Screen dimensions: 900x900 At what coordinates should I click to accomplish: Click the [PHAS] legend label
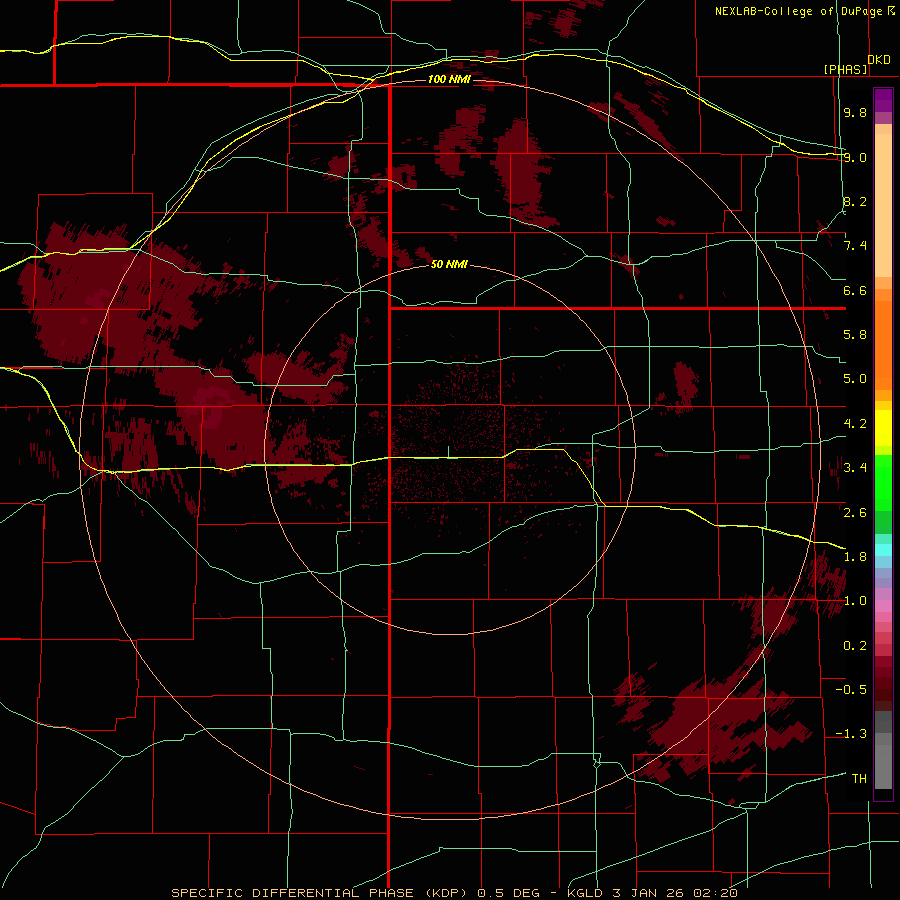(x=845, y=69)
